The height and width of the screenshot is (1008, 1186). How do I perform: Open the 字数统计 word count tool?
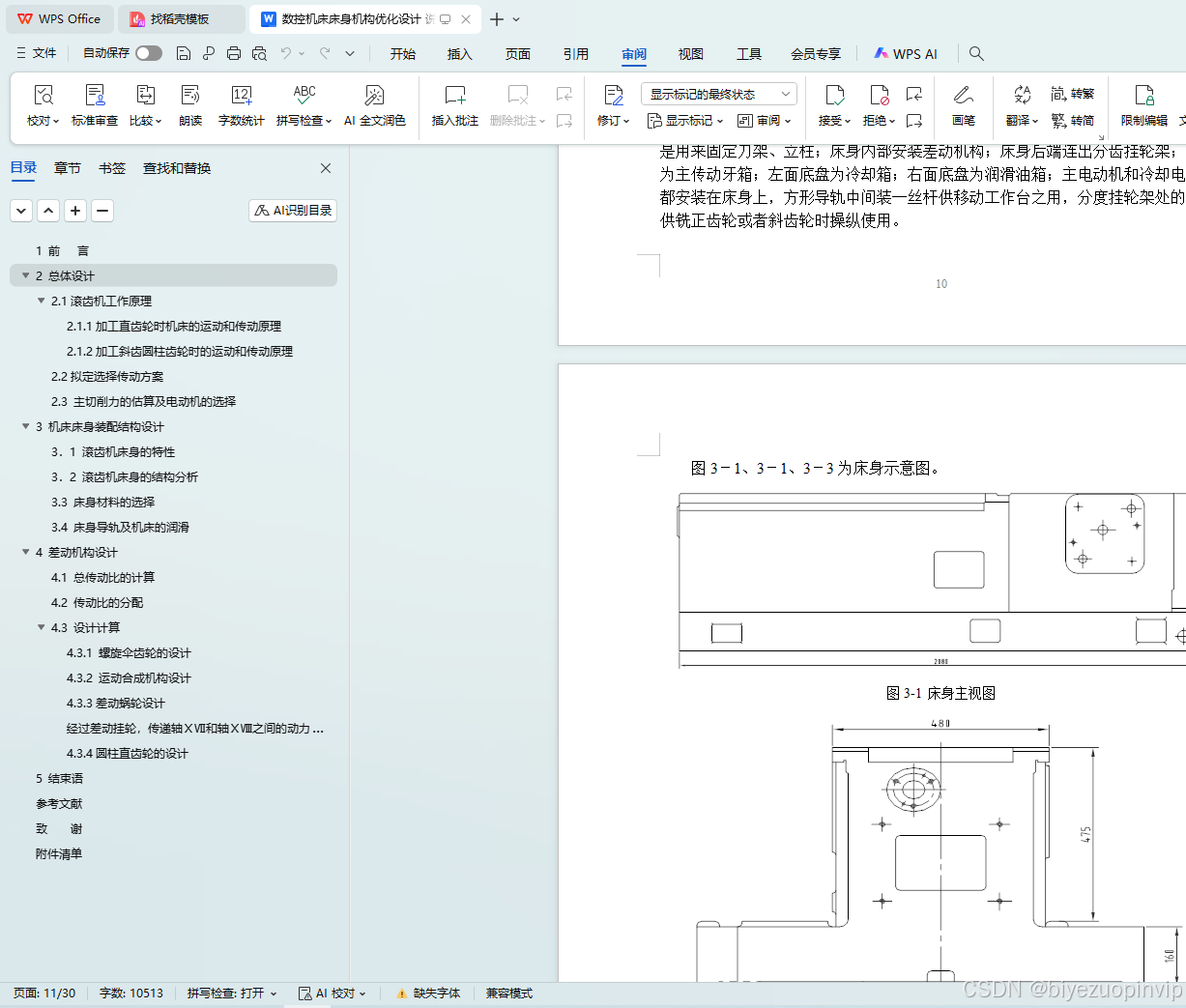click(241, 104)
